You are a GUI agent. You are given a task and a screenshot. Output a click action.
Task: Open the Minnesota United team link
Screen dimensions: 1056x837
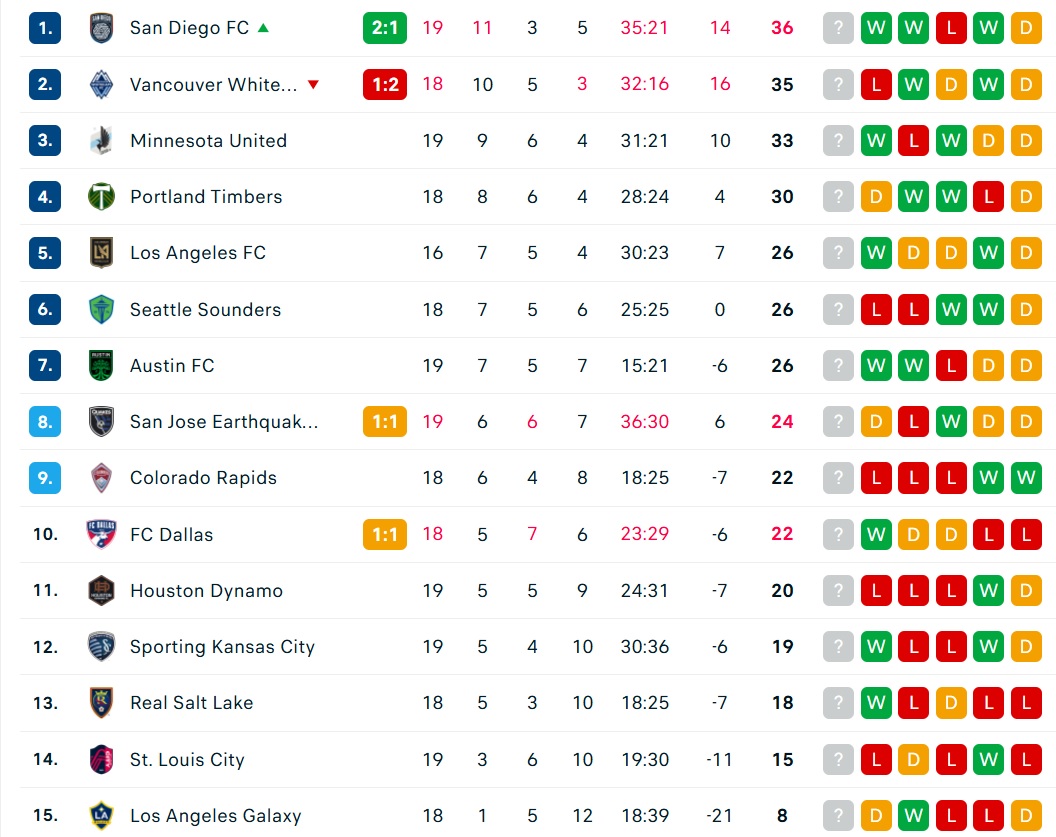[209, 141]
